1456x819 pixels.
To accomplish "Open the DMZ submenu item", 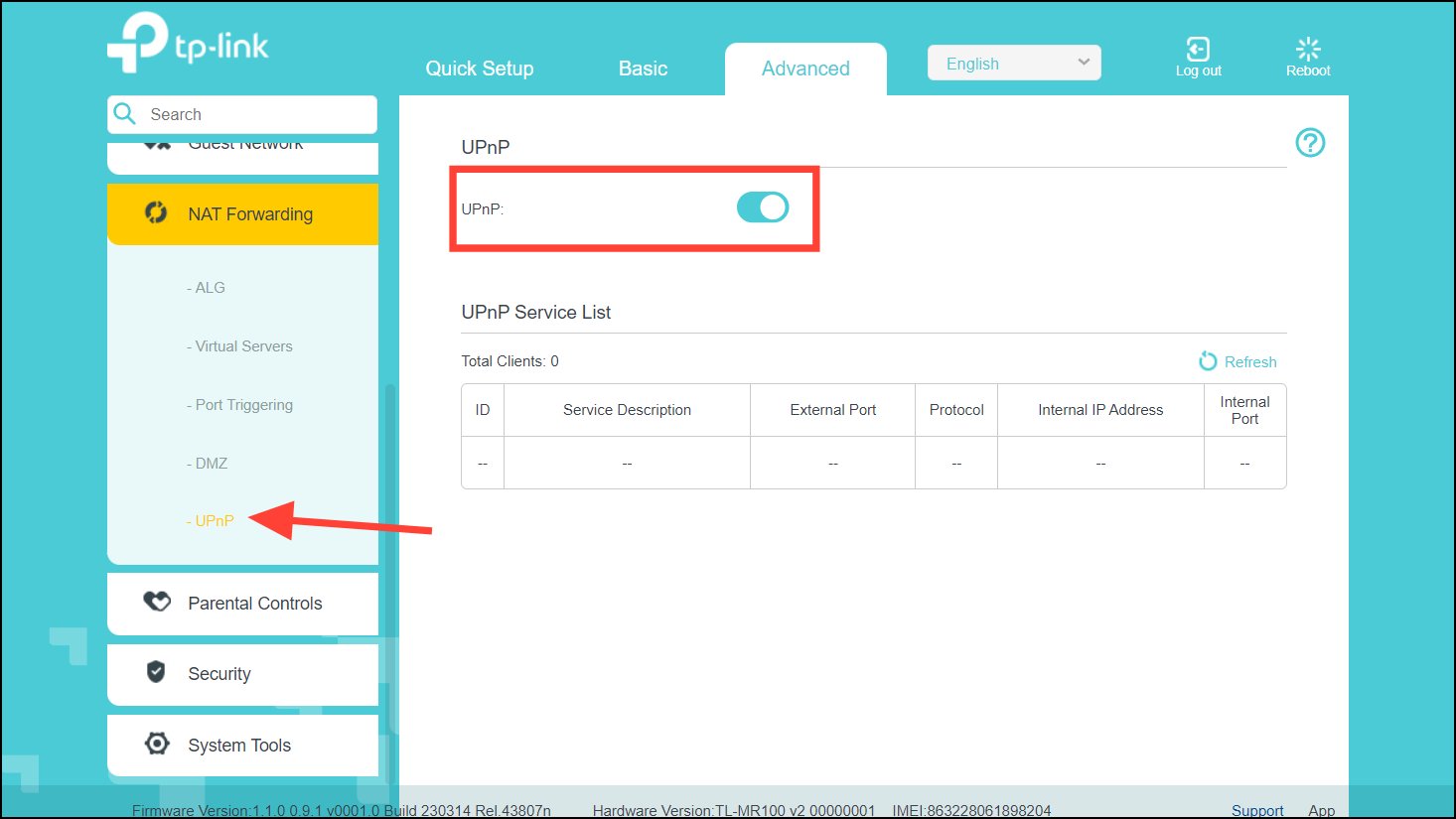I will tap(207, 464).
